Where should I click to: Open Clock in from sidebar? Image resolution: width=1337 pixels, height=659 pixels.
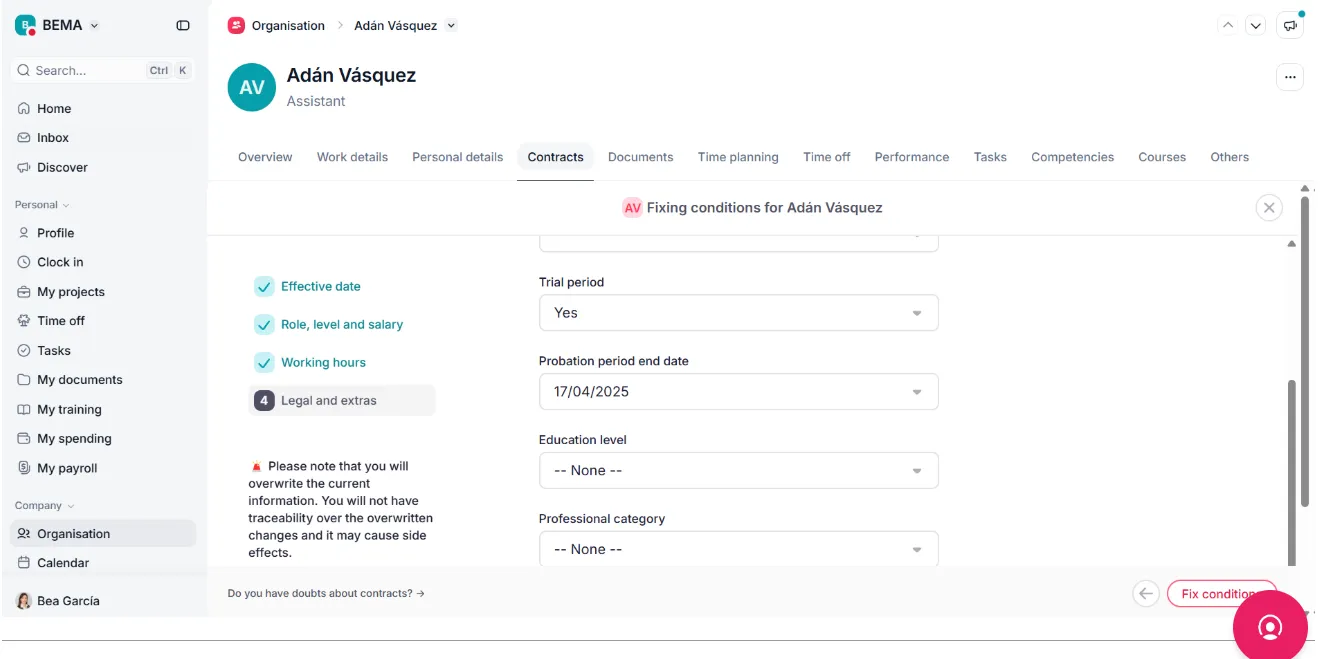(x=60, y=262)
